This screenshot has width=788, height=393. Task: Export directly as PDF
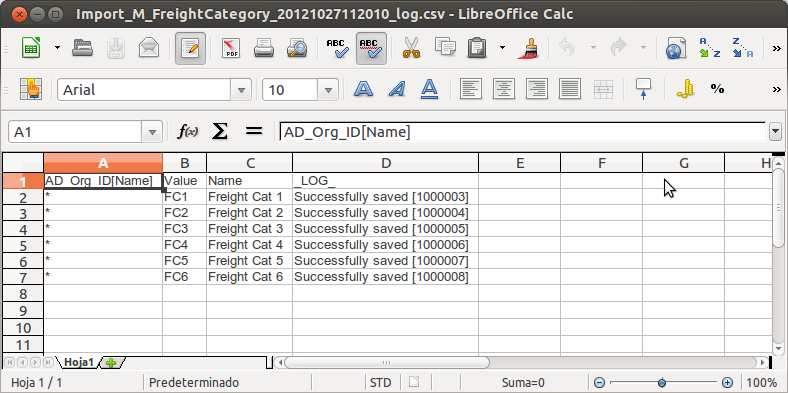[x=231, y=48]
